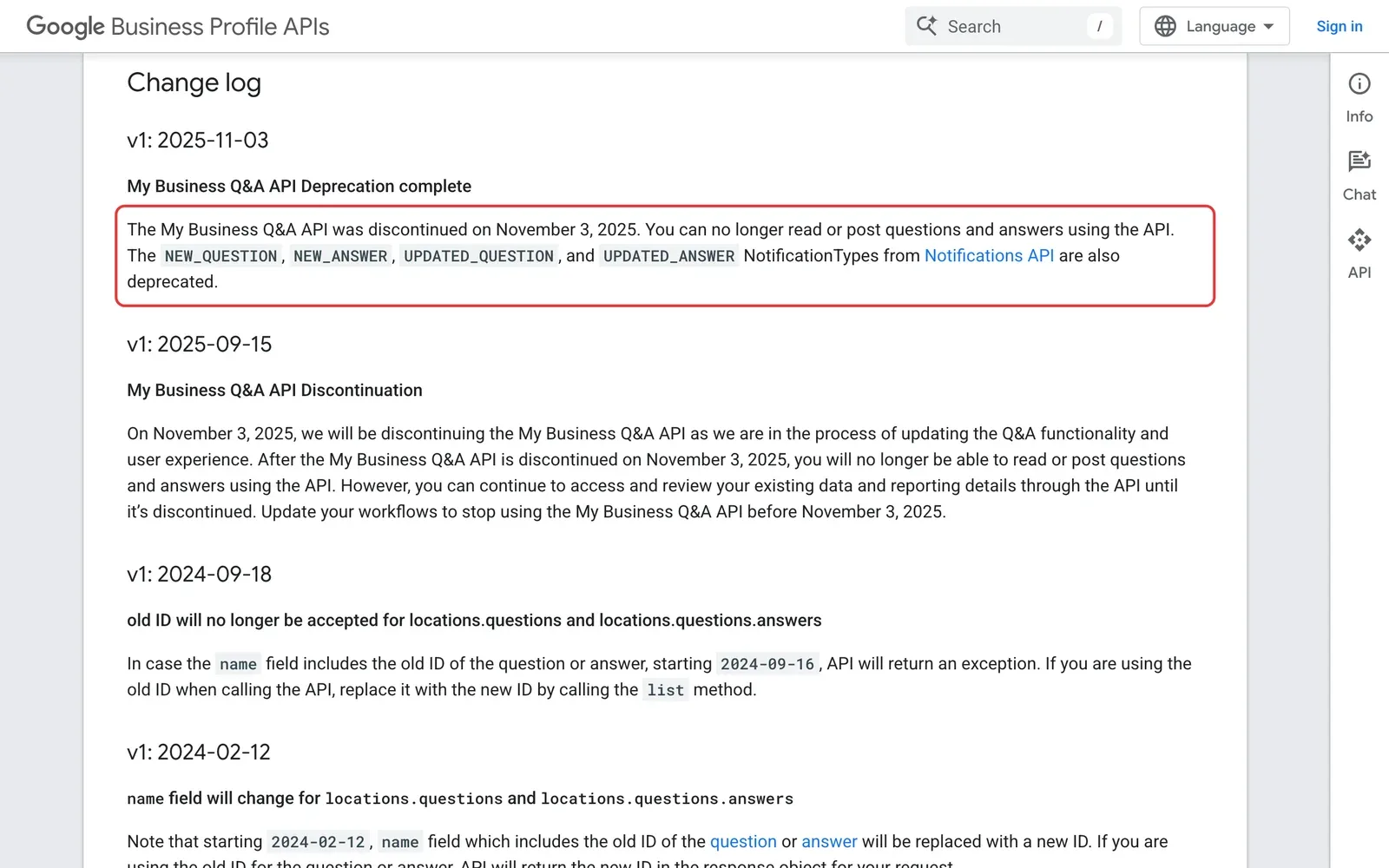The width and height of the screenshot is (1389, 868).
Task: Sign in to Google account
Action: (1340, 26)
